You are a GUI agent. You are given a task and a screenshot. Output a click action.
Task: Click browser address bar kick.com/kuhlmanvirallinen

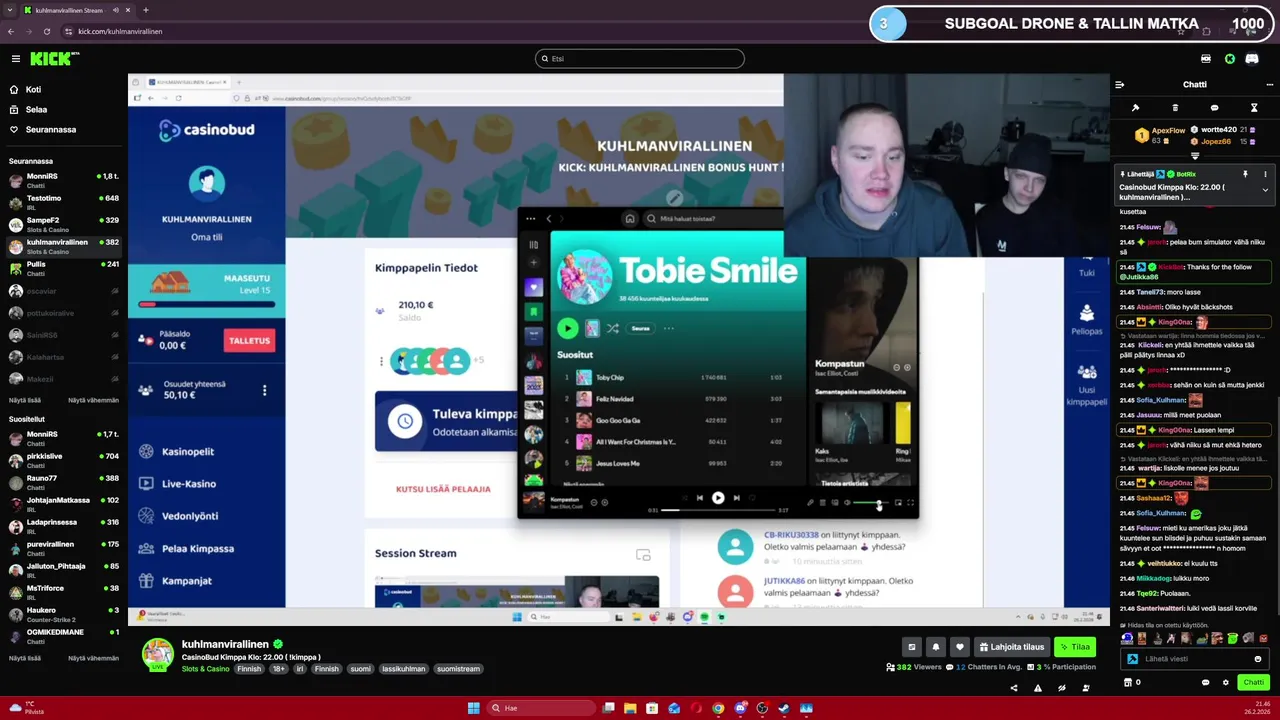(120, 31)
